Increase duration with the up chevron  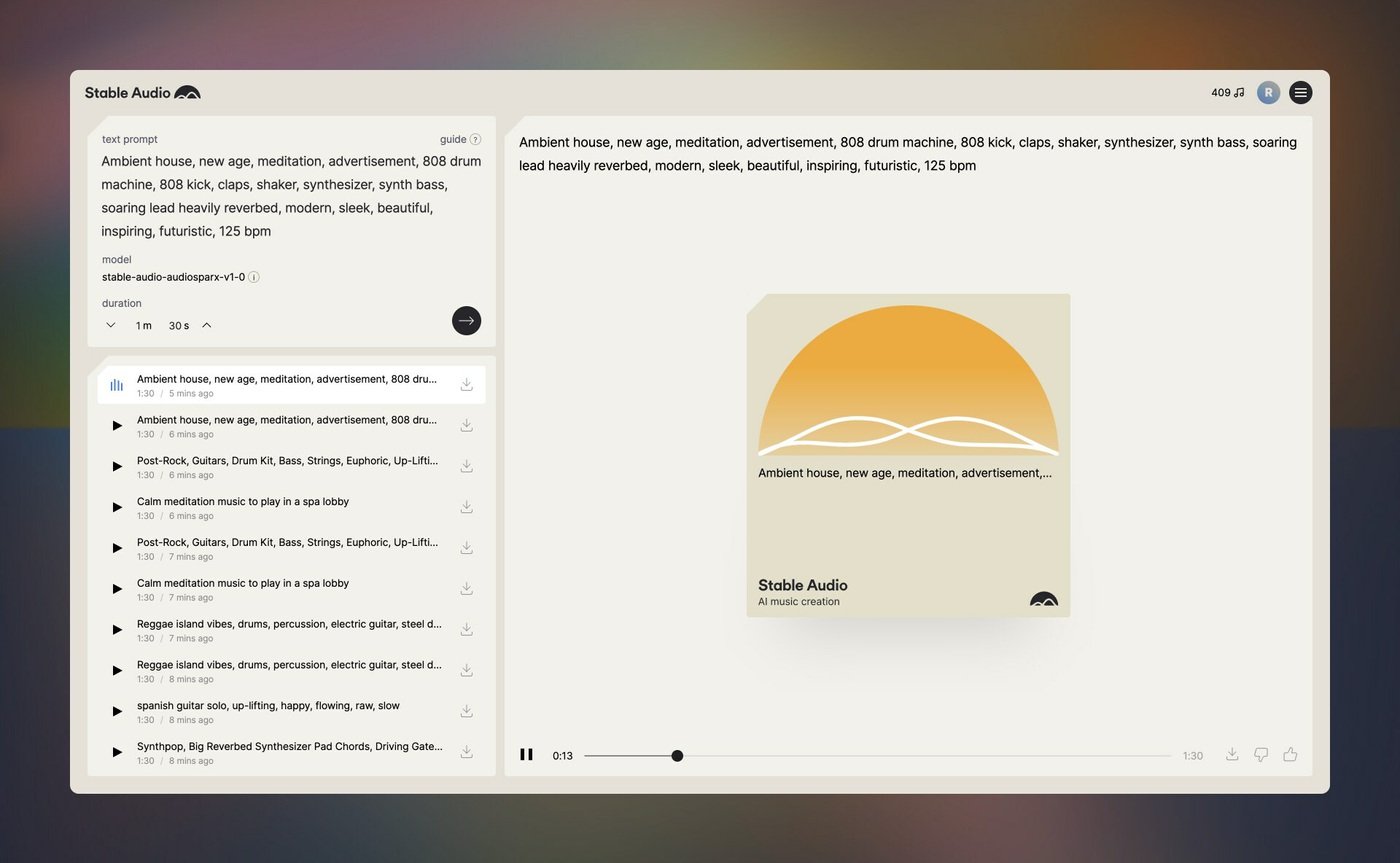(x=207, y=325)
